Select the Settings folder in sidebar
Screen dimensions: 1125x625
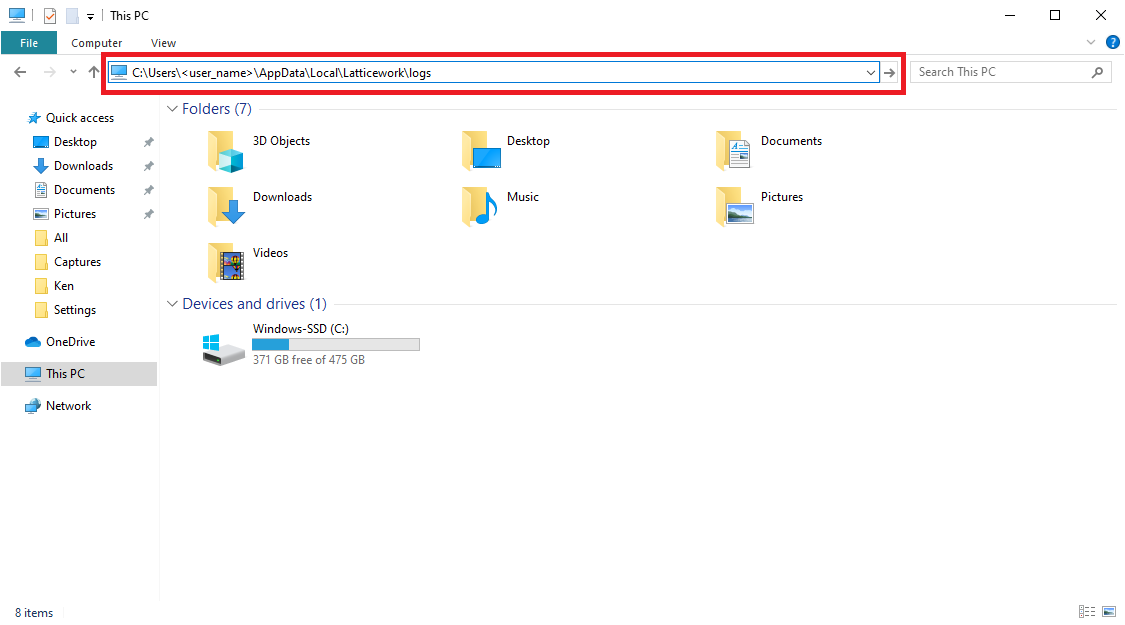75,310
